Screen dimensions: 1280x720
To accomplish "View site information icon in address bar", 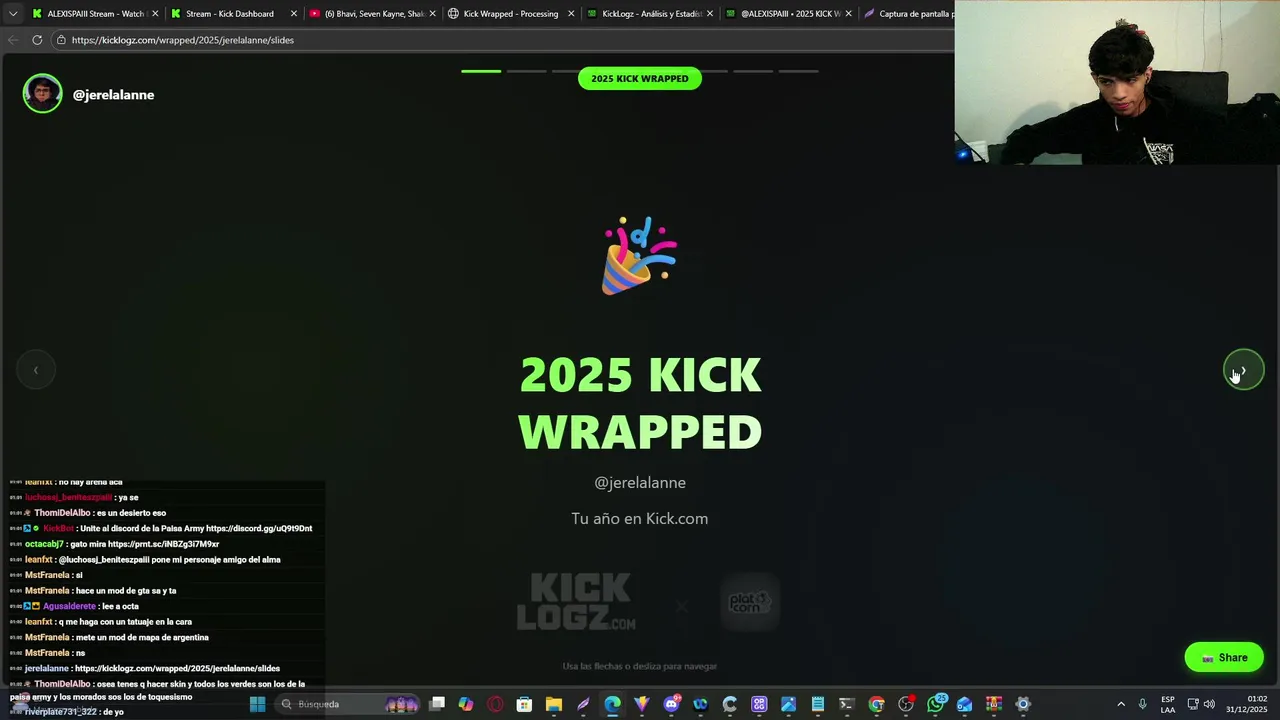I will pyautogui.click(x=61, y=40).
